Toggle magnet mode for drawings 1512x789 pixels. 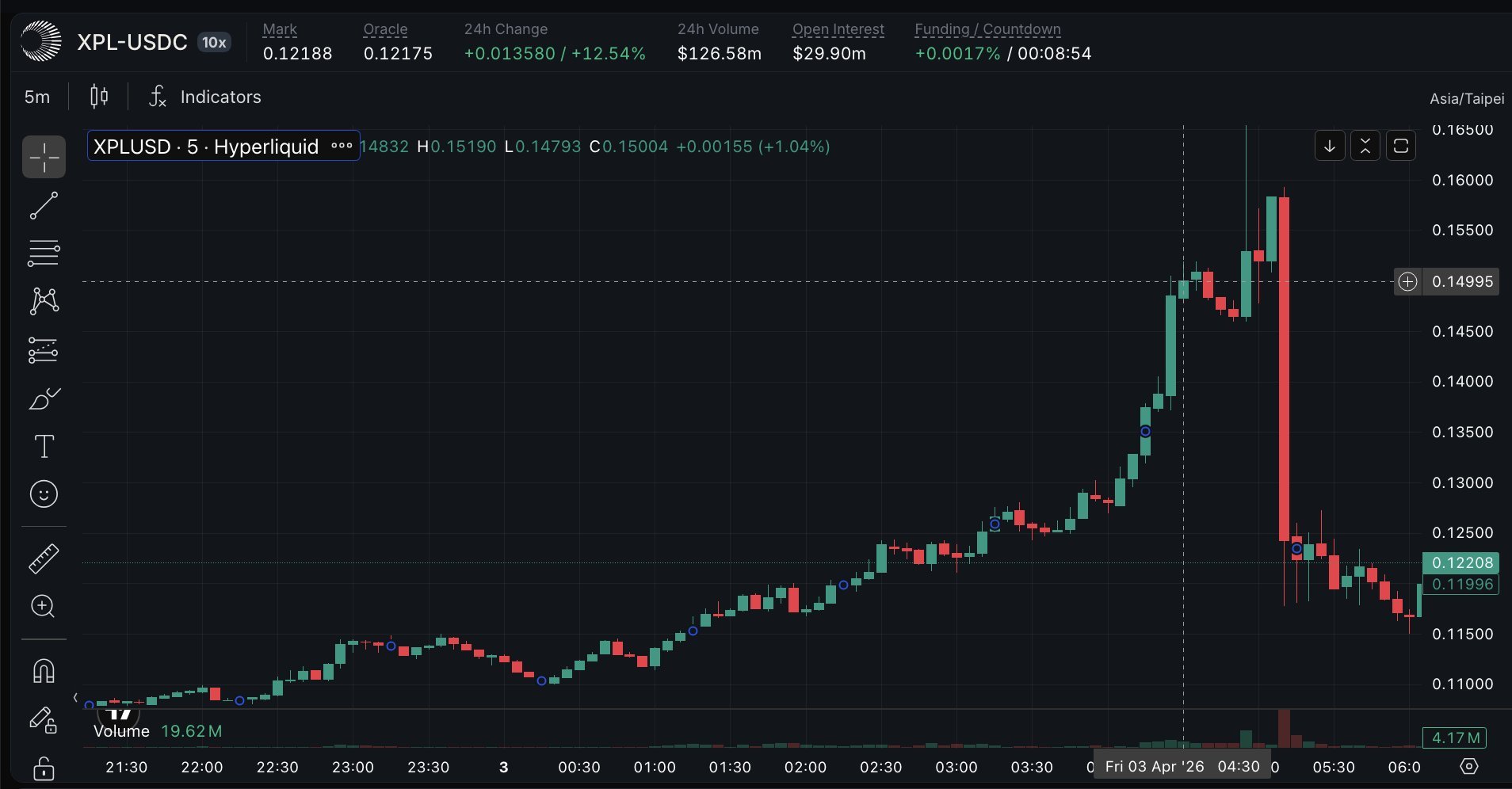pos(44,671)
